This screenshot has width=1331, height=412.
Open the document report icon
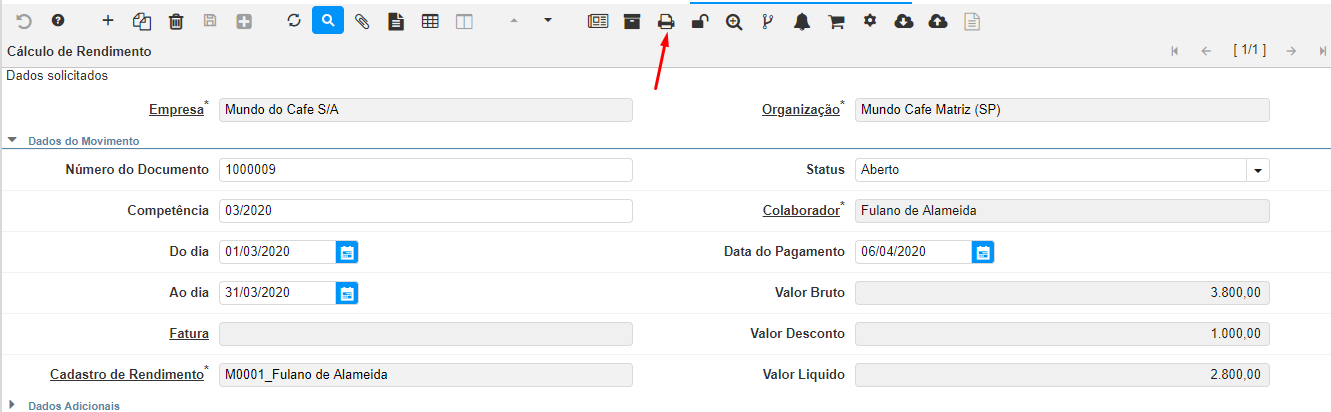pos(396,20)
